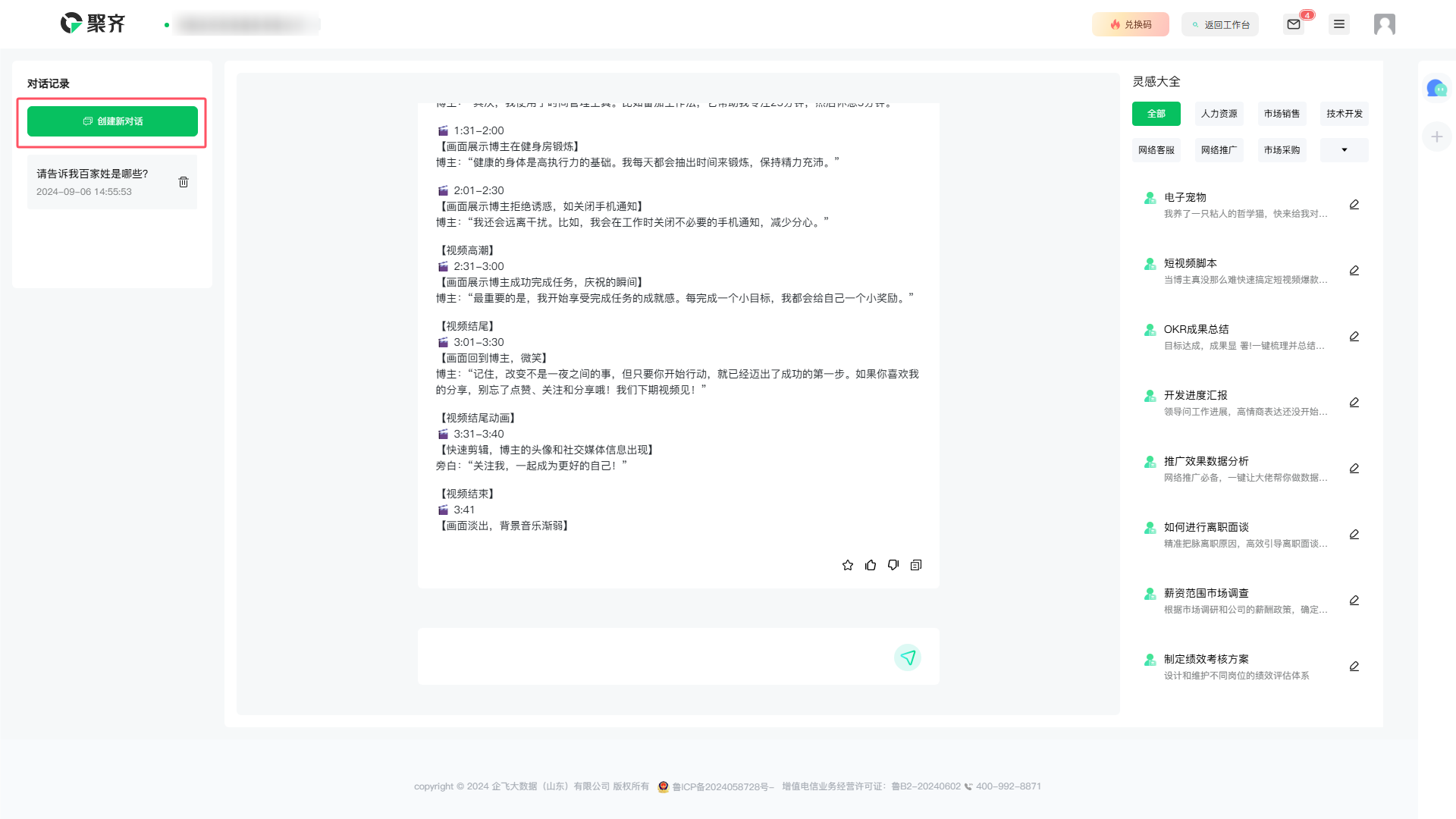The width and height of the screenshot is (1456, 819).
Task: Select the 全部 category tab
Action: point(1156,114)
